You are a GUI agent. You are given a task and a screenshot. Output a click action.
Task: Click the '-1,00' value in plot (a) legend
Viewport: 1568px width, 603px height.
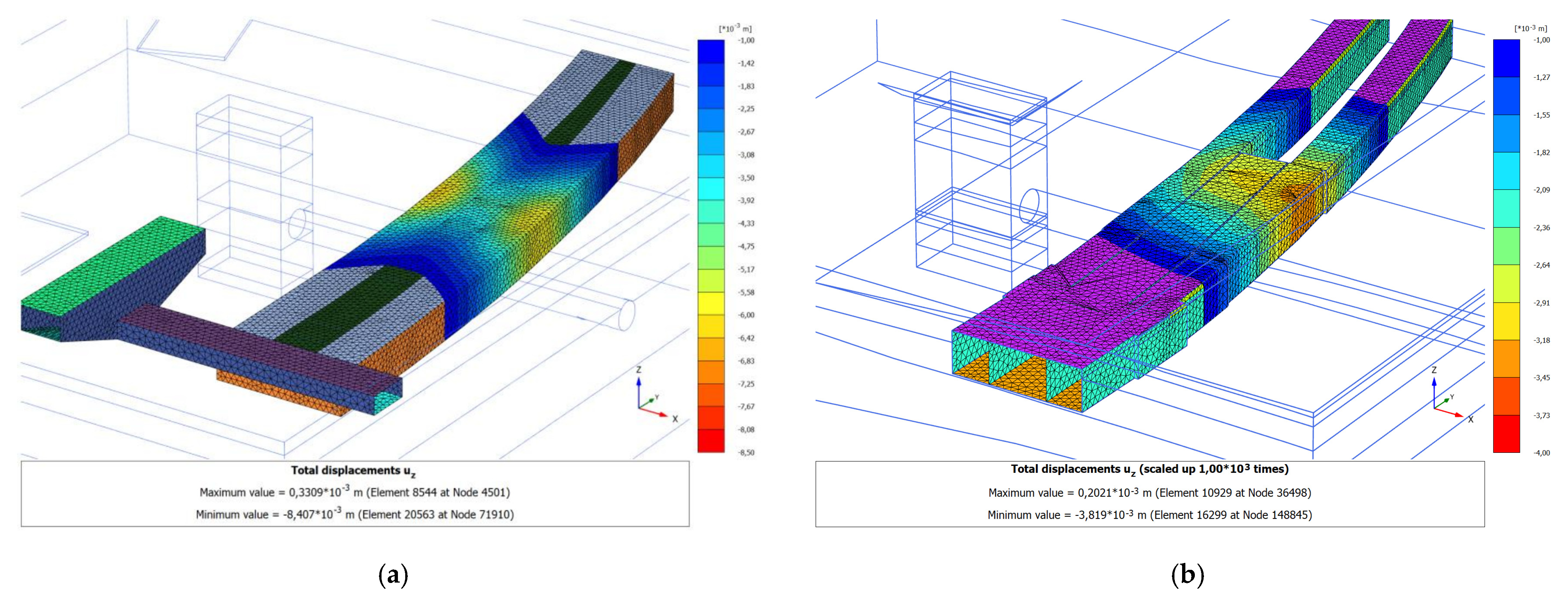click(746, 40)
